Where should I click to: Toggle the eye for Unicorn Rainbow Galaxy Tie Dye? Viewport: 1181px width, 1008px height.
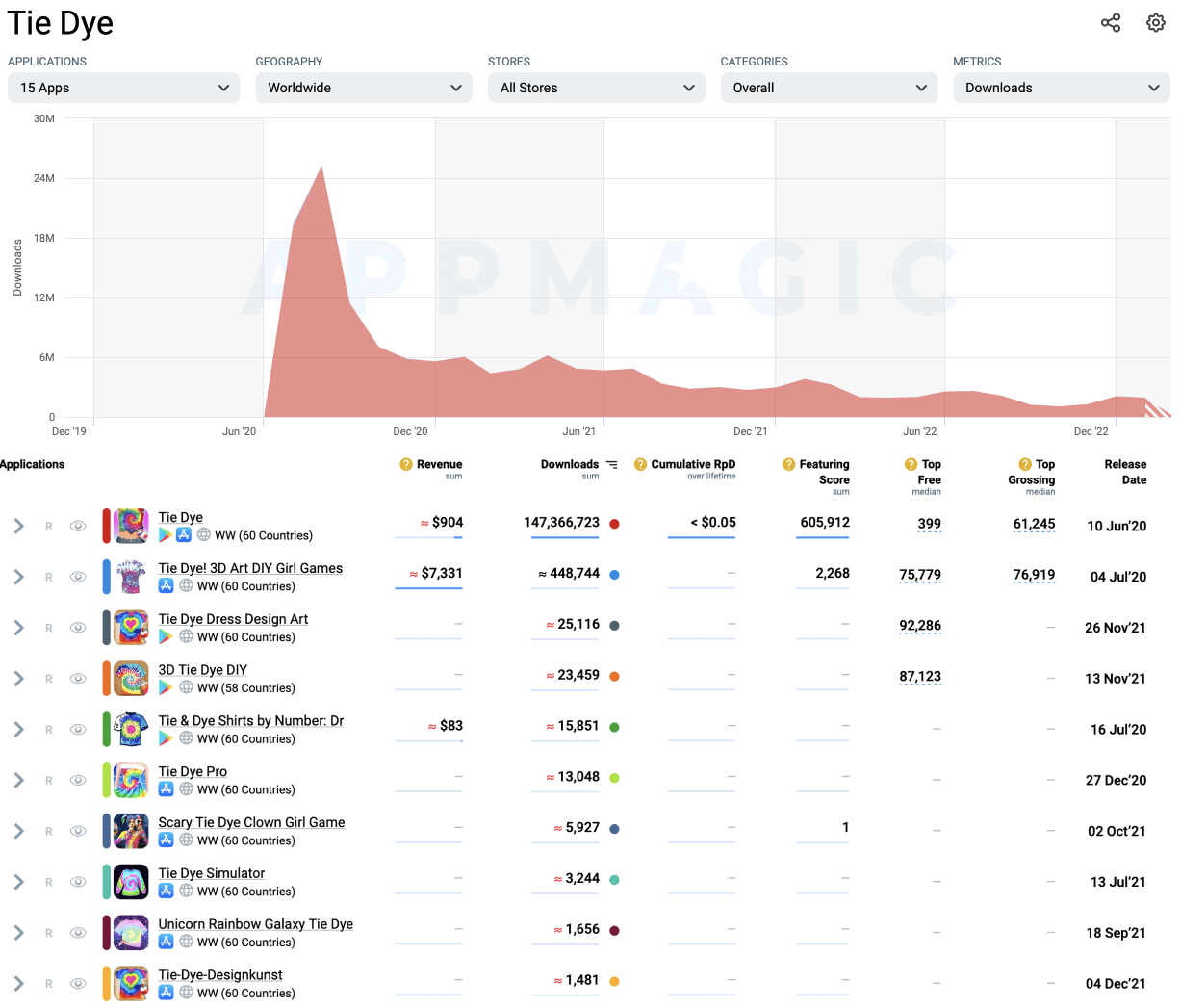pos(78,932)
